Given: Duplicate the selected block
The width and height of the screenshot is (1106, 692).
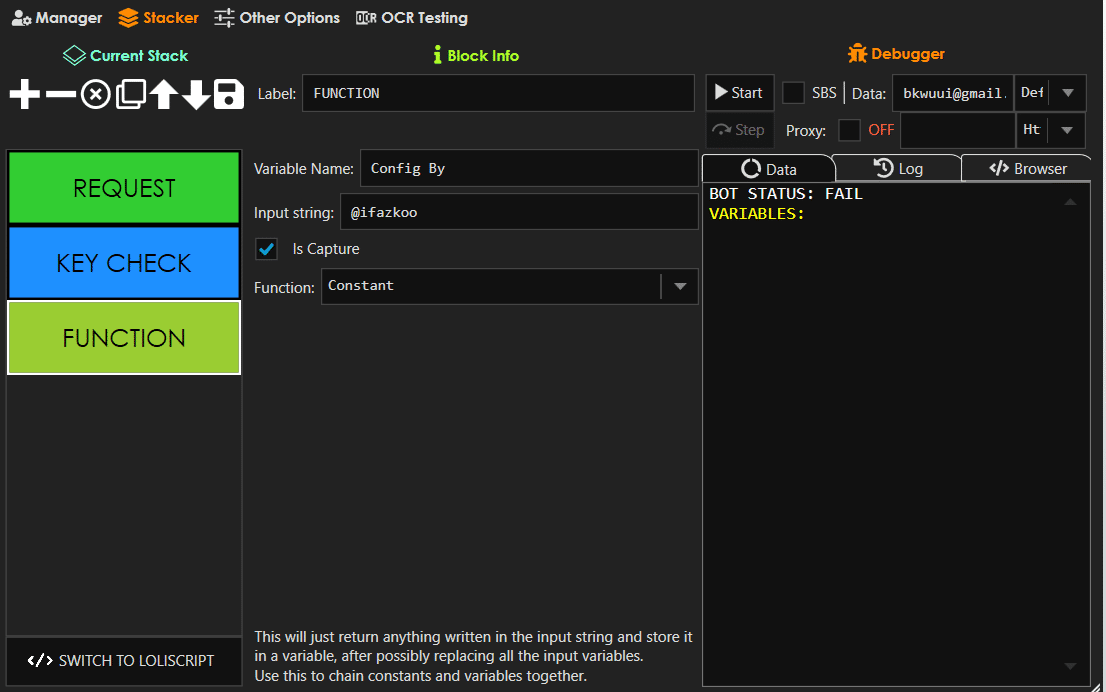Looking at the screenshot, I should pyautogui.click(x=130, y=94).
